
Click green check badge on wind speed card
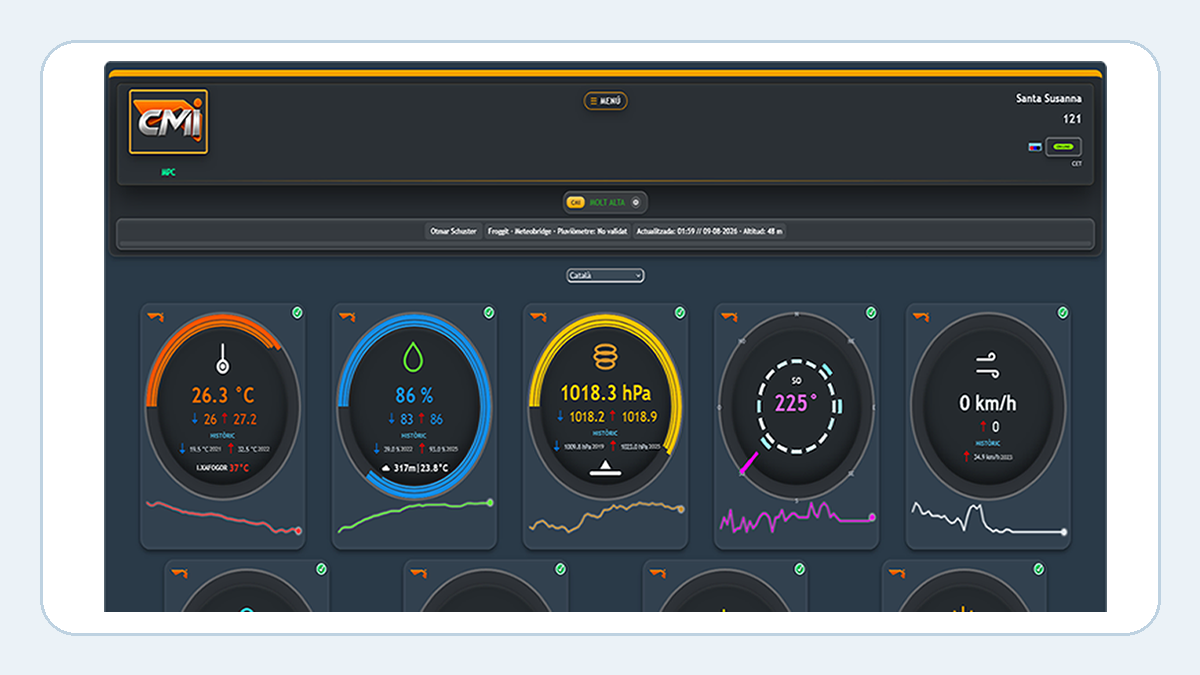[1063, 313]
